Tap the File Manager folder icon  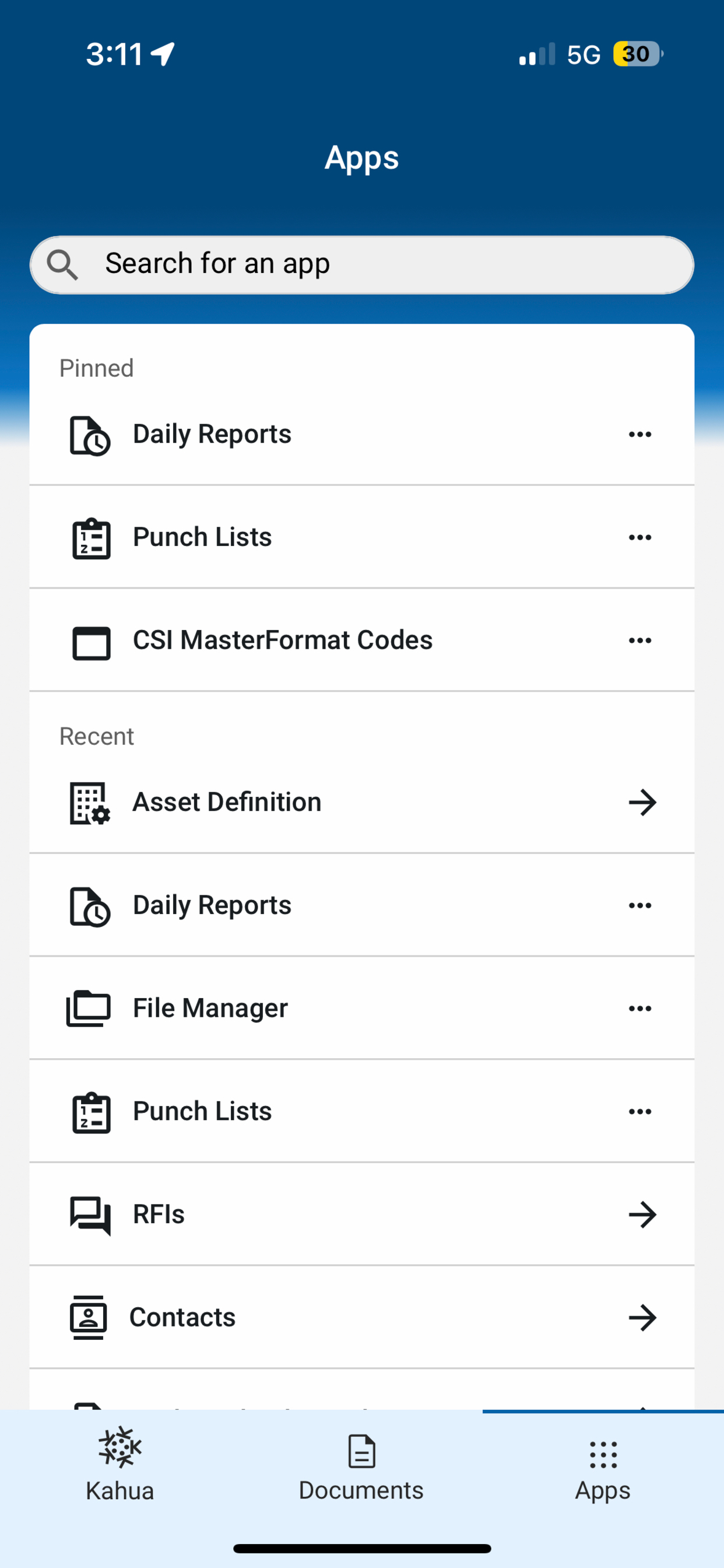click(88, 1009)
